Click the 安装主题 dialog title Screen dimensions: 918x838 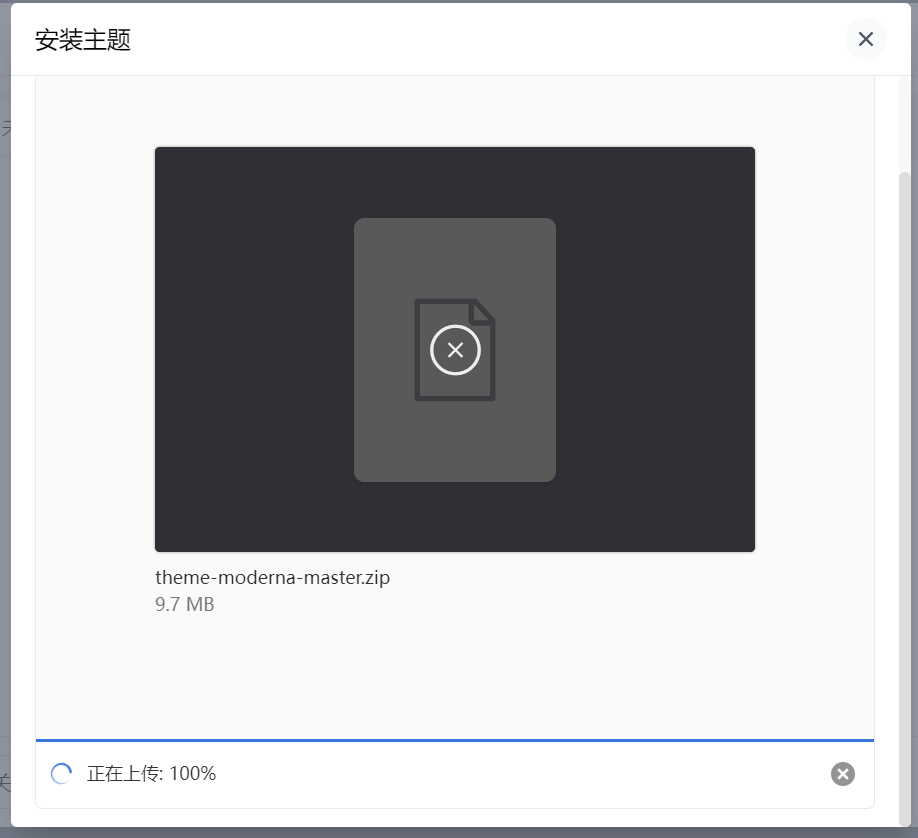(83, 40)
